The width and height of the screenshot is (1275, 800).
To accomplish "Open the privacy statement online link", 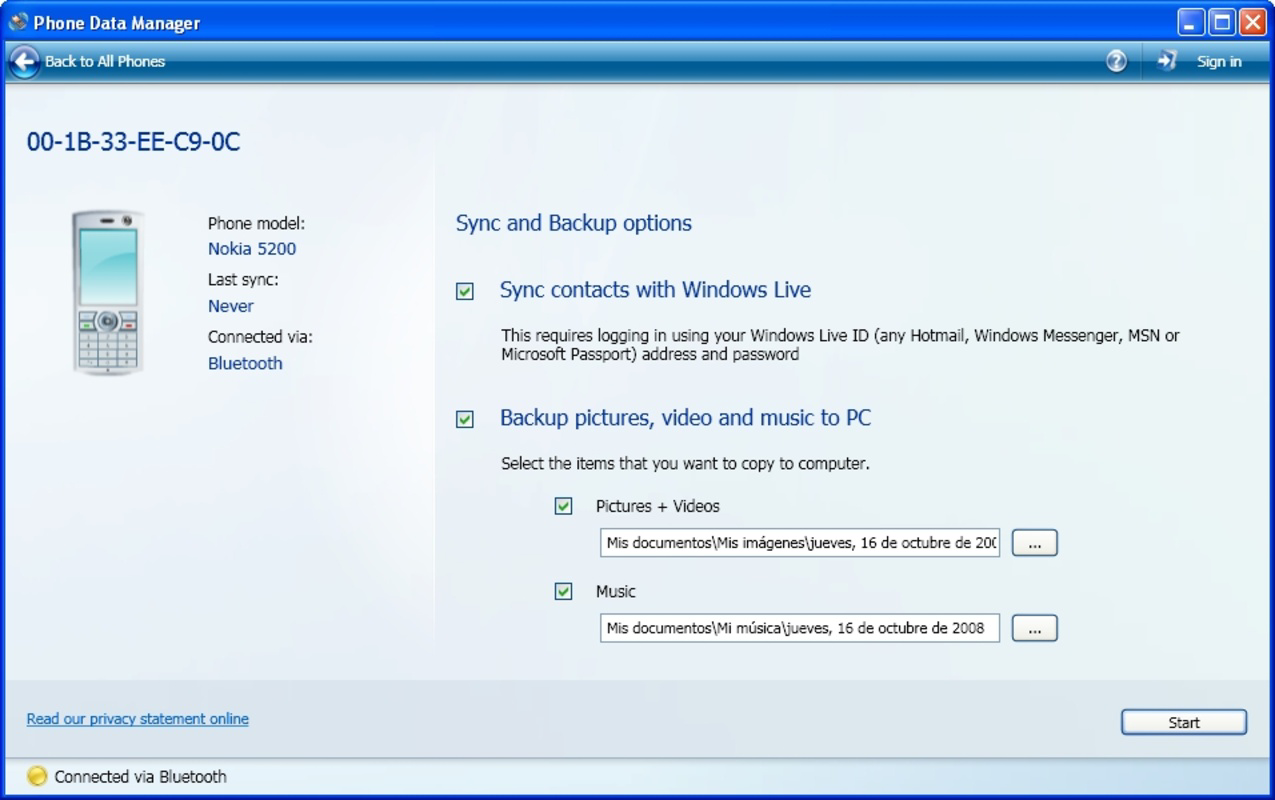I will [x=138, y=719].
